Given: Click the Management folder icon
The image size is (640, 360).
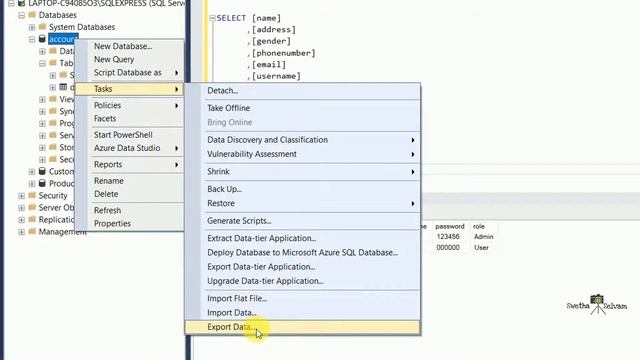Looking at the screenshot, I should 32,232.
